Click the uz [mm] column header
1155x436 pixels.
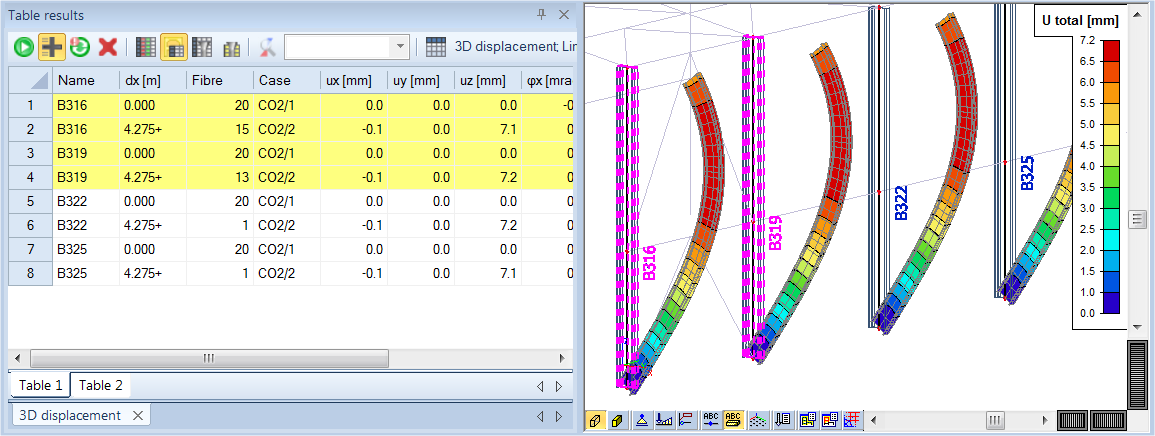(x=486, y=80)
